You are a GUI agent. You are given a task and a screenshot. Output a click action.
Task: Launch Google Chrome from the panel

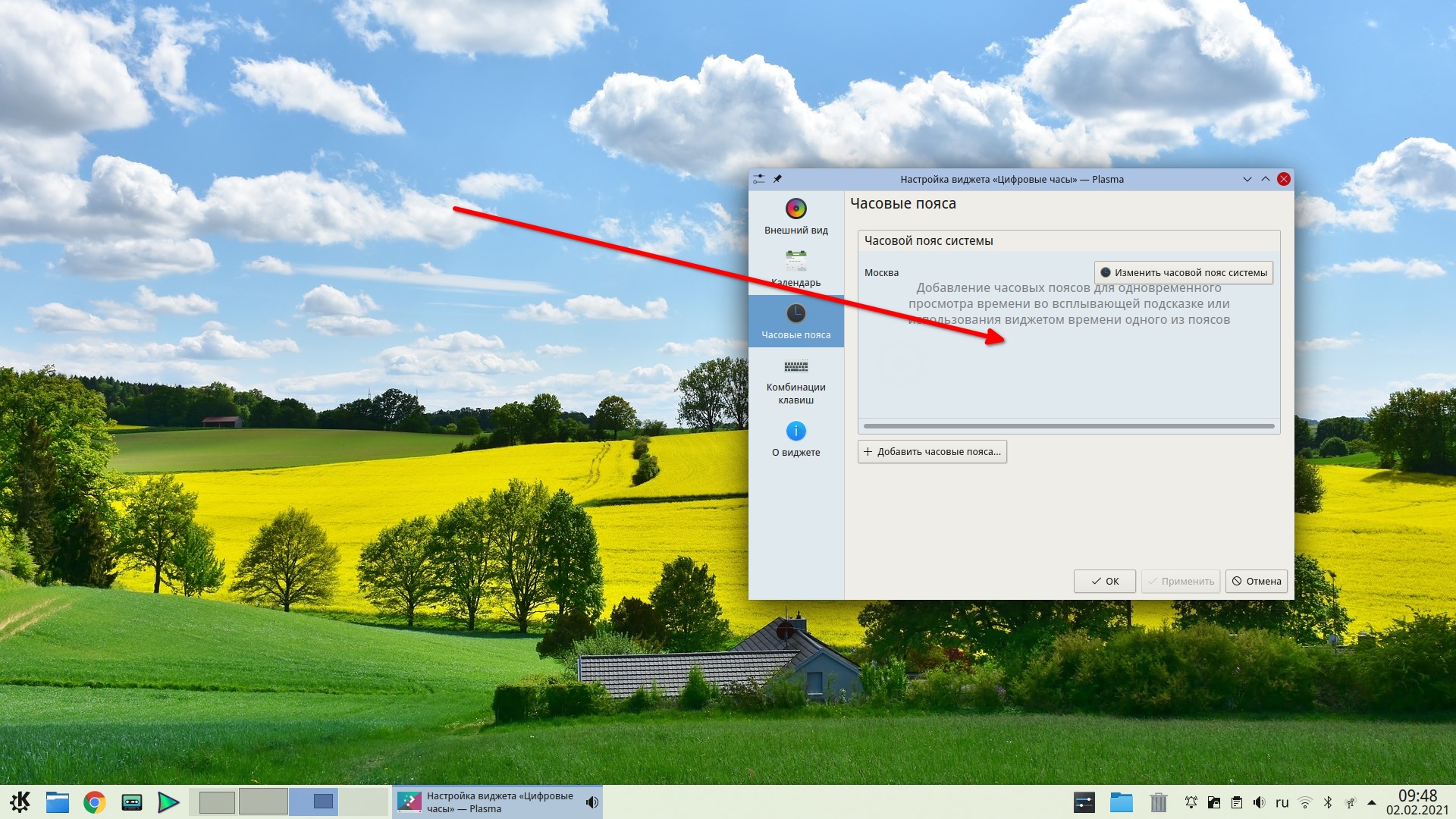click(x=94, y=802)
